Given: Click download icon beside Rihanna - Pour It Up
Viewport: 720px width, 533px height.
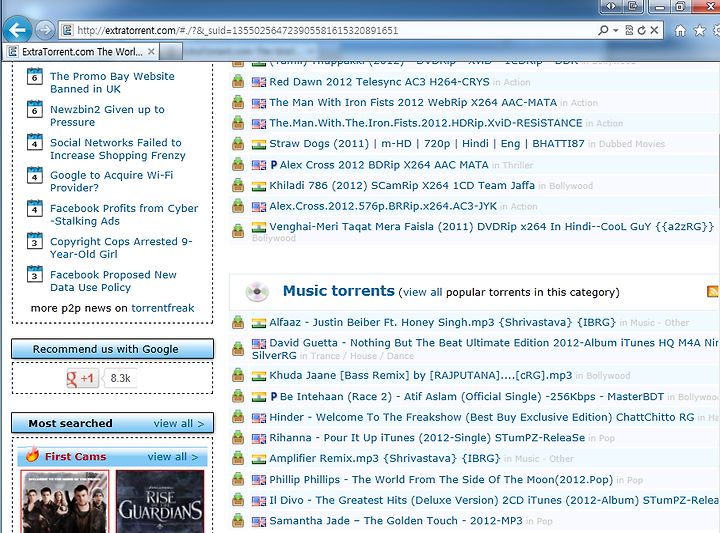Looking at the screenshot, I should point(238,437).
